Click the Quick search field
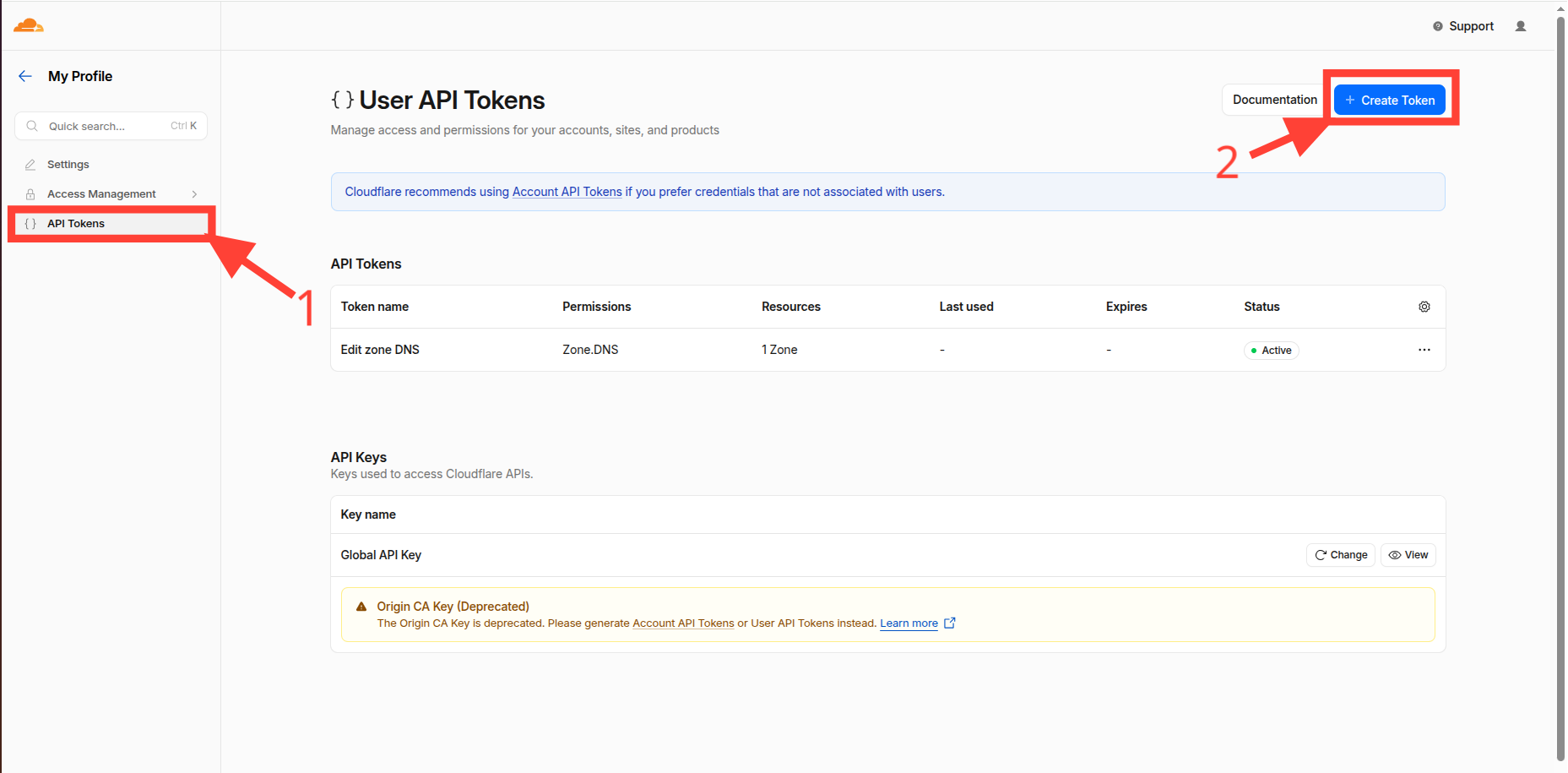Screen dimensions: 1568x773 click(x=111, y=126)
